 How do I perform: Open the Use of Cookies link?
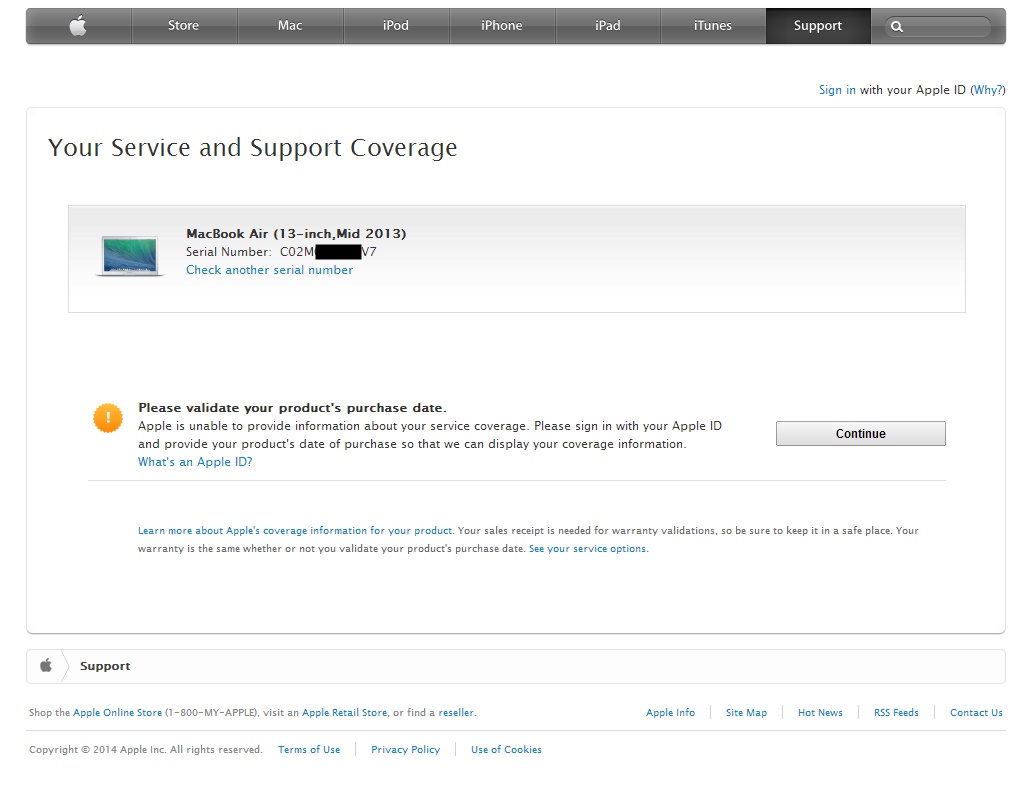pos(506,749)
